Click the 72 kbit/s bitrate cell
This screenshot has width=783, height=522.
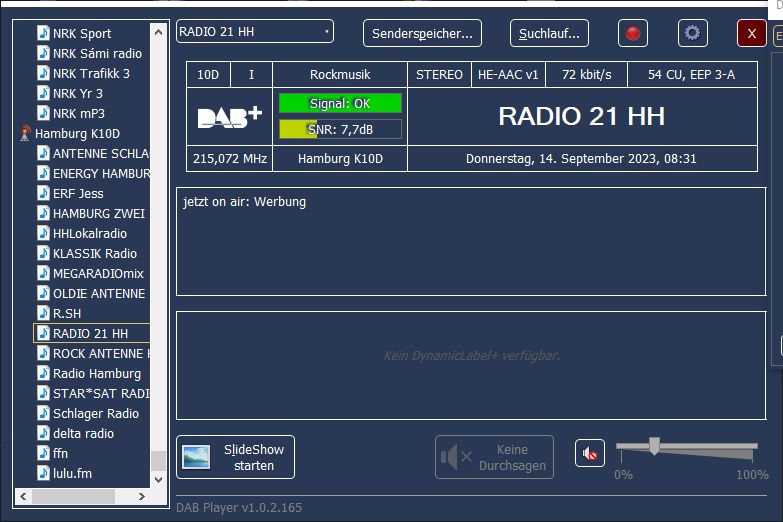click(x=587, y=74)
